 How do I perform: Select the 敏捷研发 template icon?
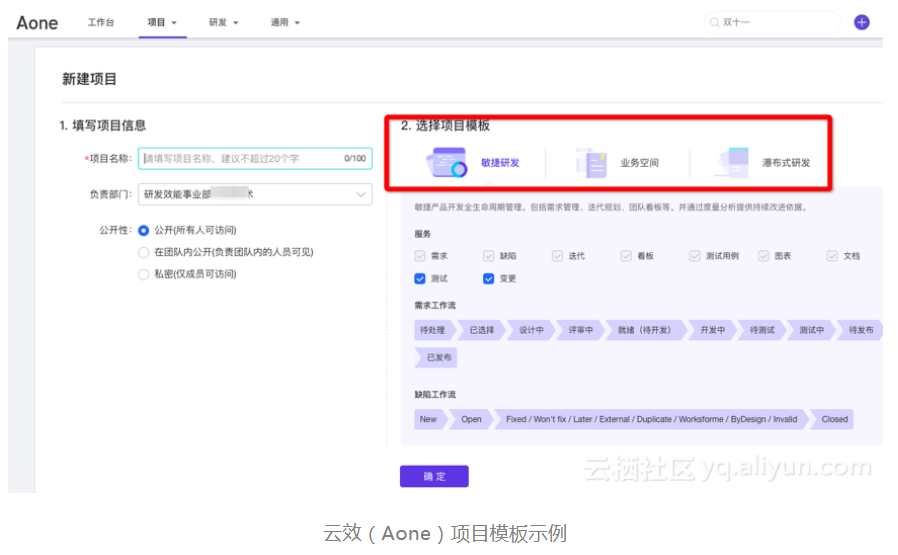[x=447, y=163]
